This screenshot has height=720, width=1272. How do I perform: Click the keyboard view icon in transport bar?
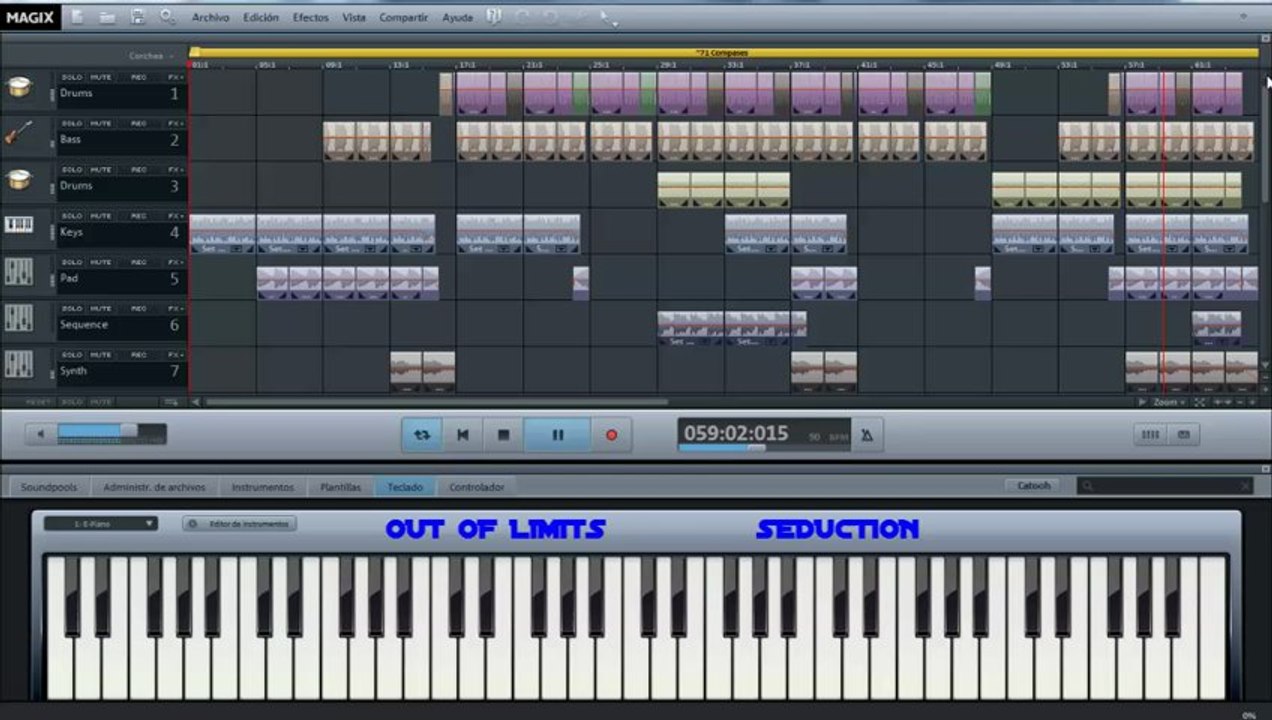pyautogui.click(x=1184, y=435)
